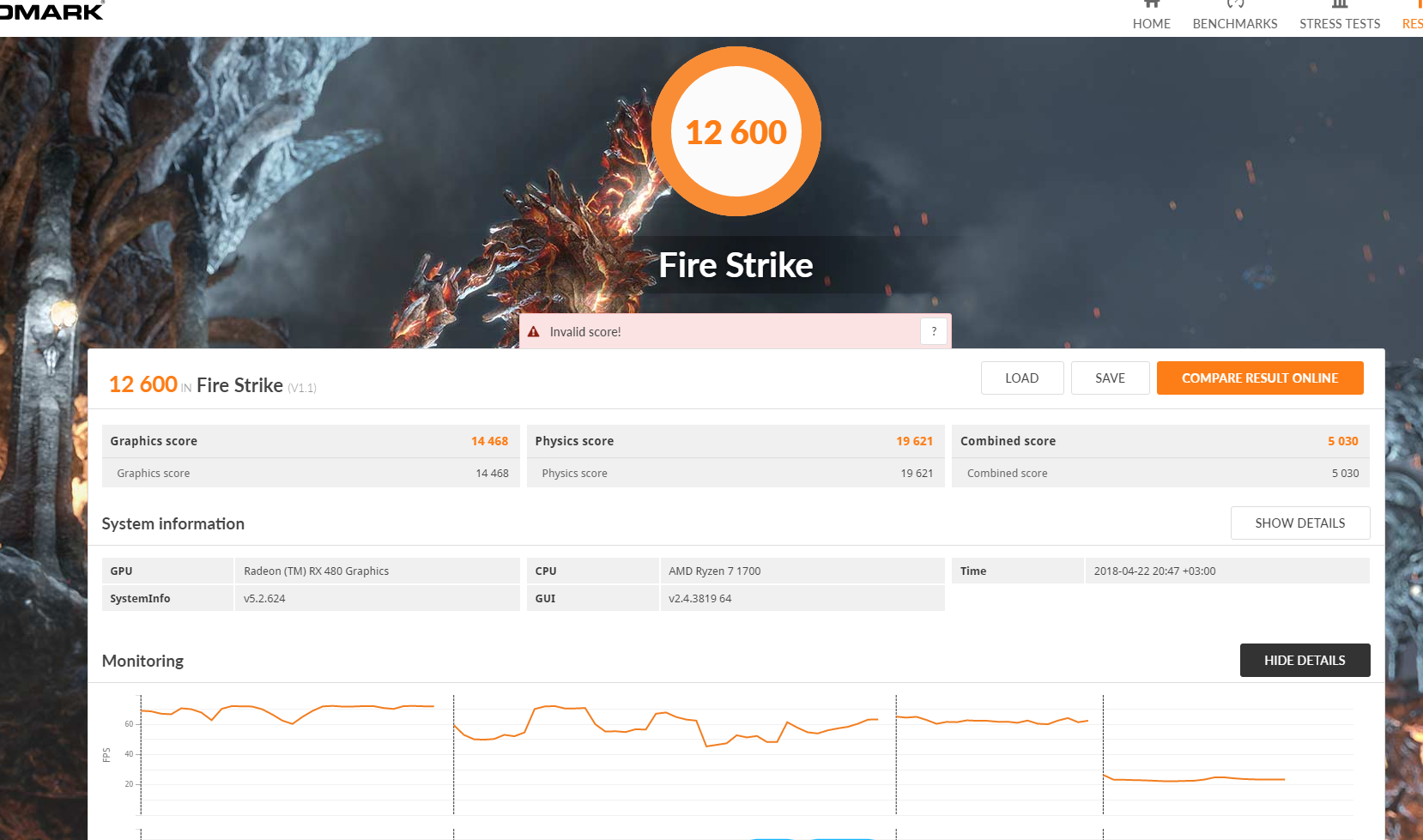The width and height of the screenshot is (1423, 840).
Task: Click "Radeon (TM) RX 480 Graphics" value
Action: click(x=316, y=571)
